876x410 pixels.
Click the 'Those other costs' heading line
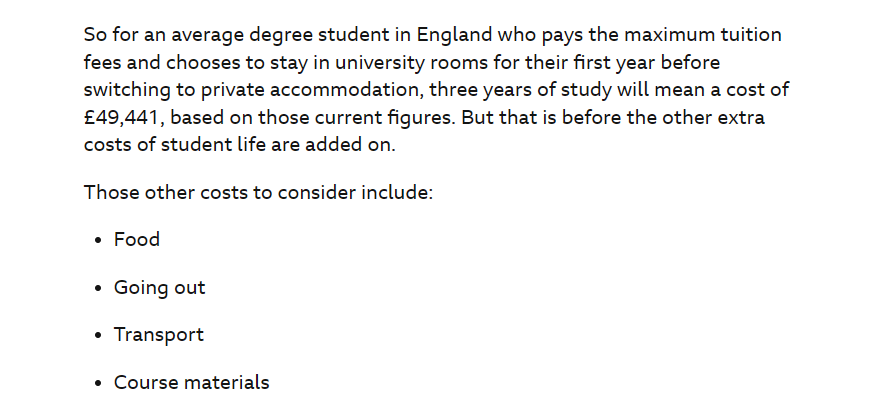[259, 193]
